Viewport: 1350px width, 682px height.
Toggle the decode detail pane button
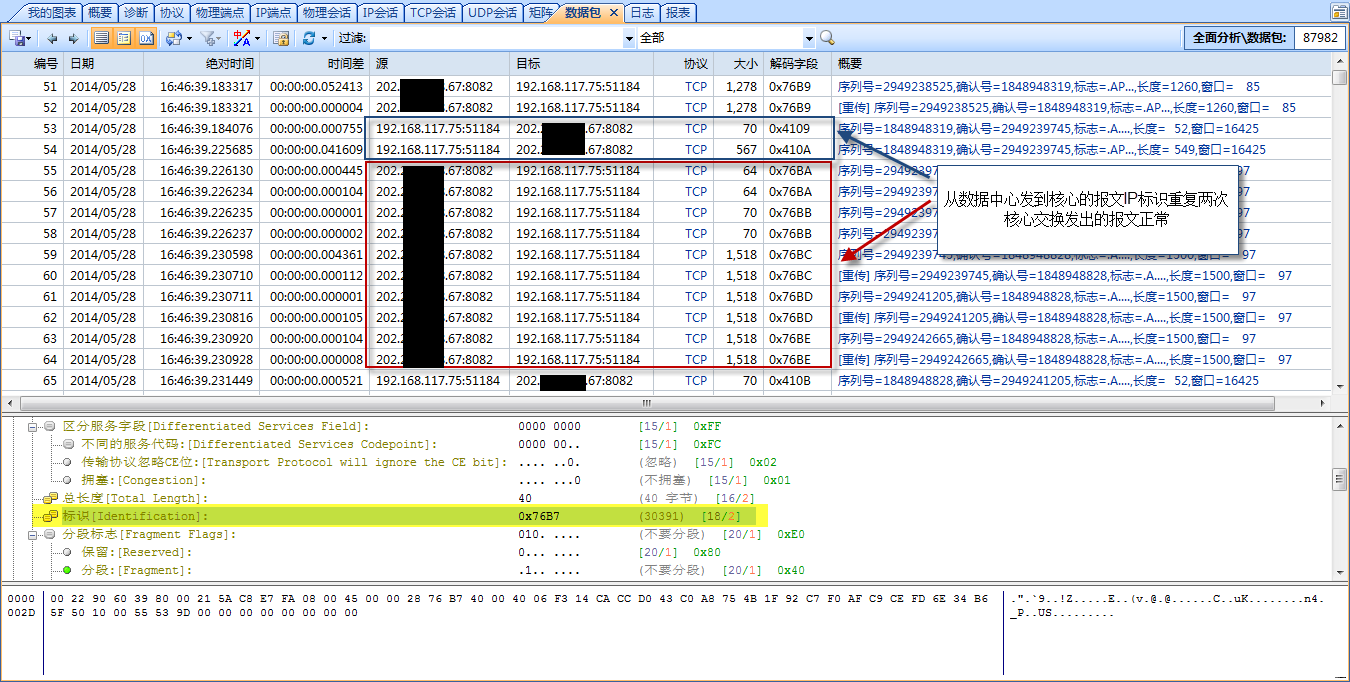click(124, 38)
